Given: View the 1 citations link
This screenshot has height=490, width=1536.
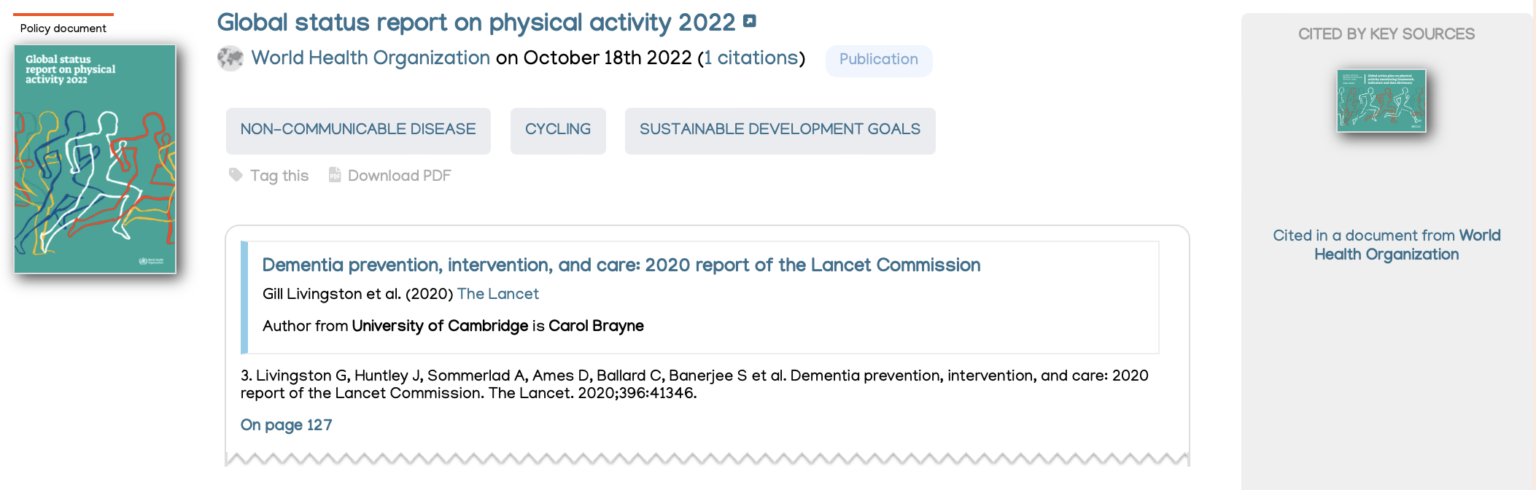Looking at the screenshot, I should [750, 58].
